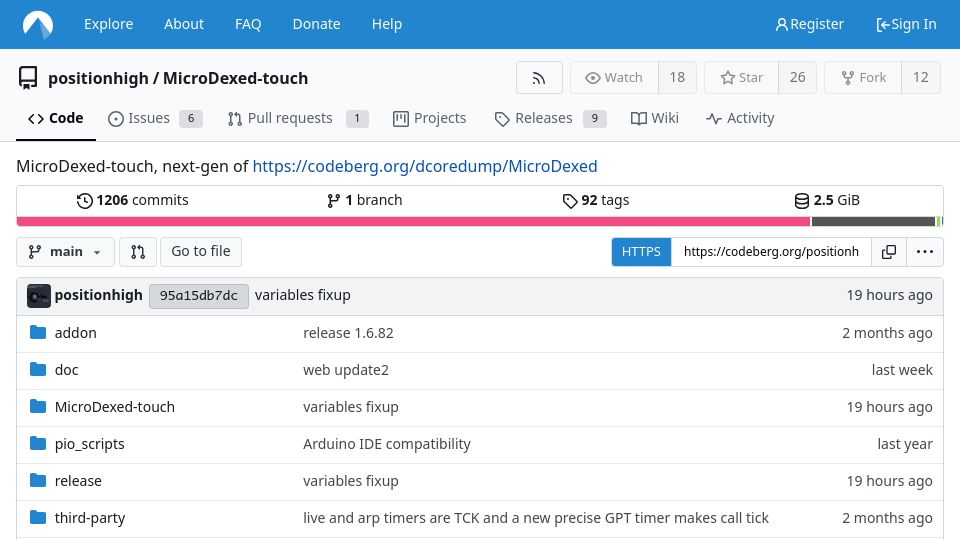Image resolution: width=960 pixels, height=540 pixels.
Task: Open the Wiki tab
Action: pos(654,118)
